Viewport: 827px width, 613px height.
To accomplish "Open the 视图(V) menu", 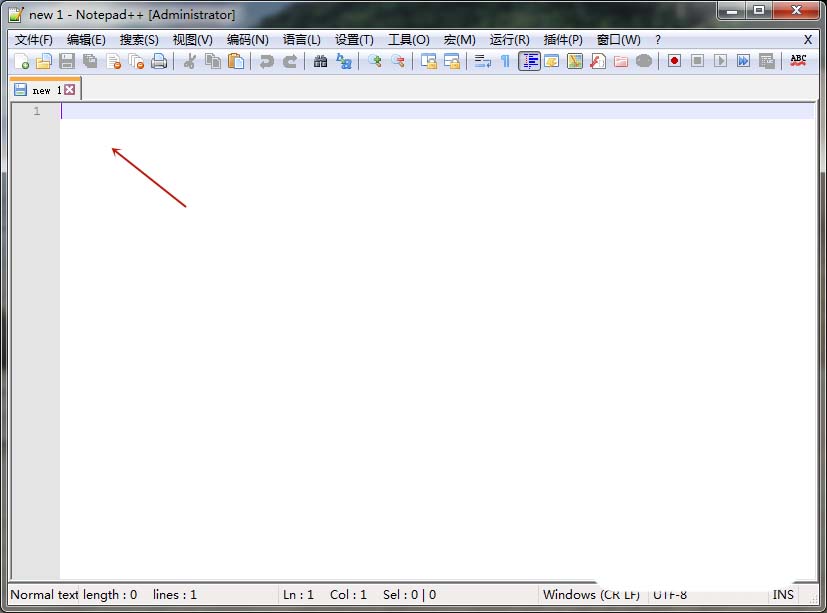I will (x=193, y=40).
